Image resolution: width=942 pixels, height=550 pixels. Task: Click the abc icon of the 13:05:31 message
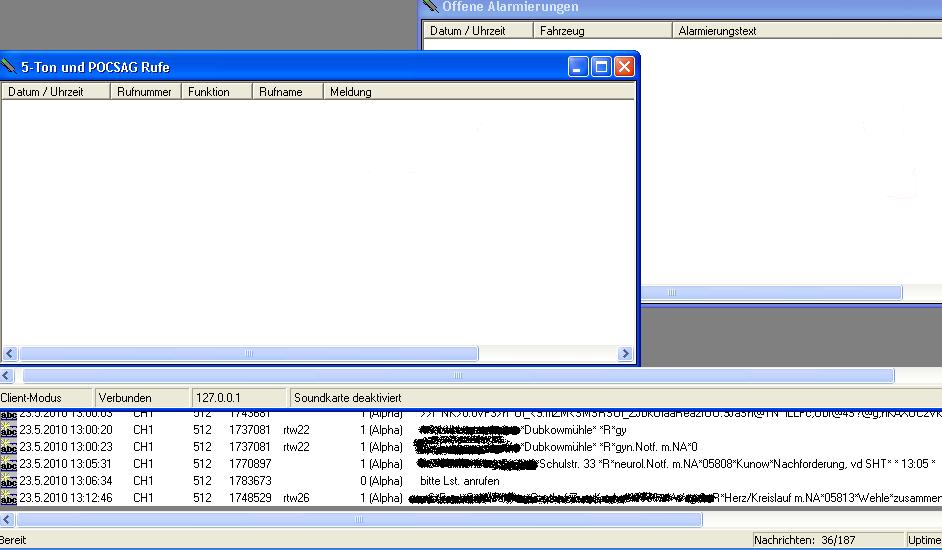click(x=8, y=463)
